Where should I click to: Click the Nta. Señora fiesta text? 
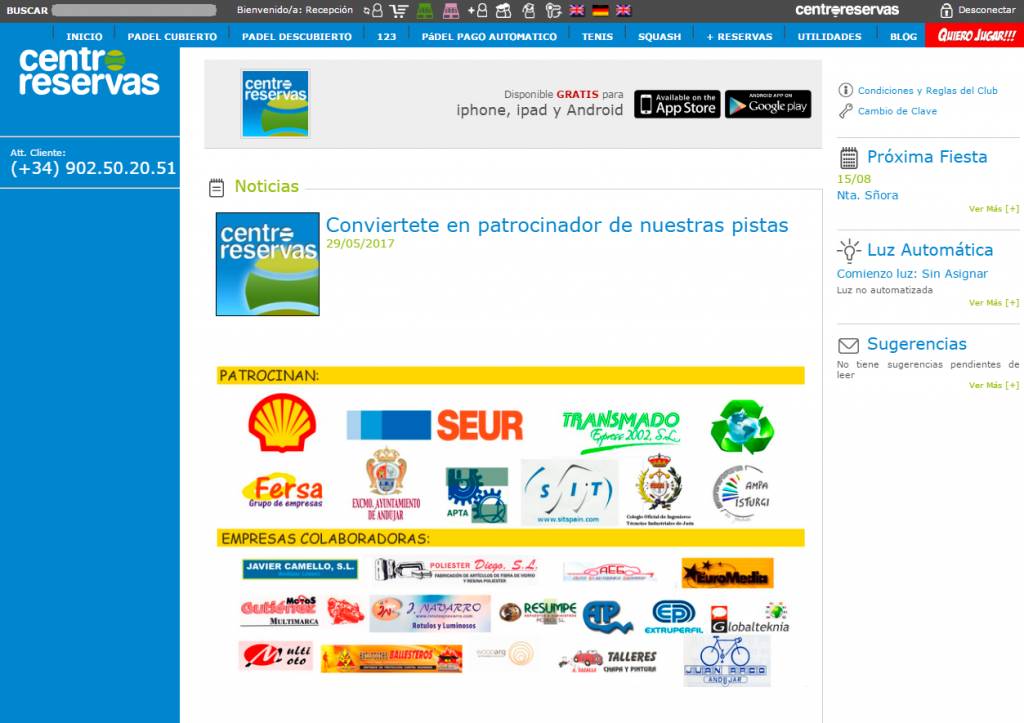[x=867, y=195]
